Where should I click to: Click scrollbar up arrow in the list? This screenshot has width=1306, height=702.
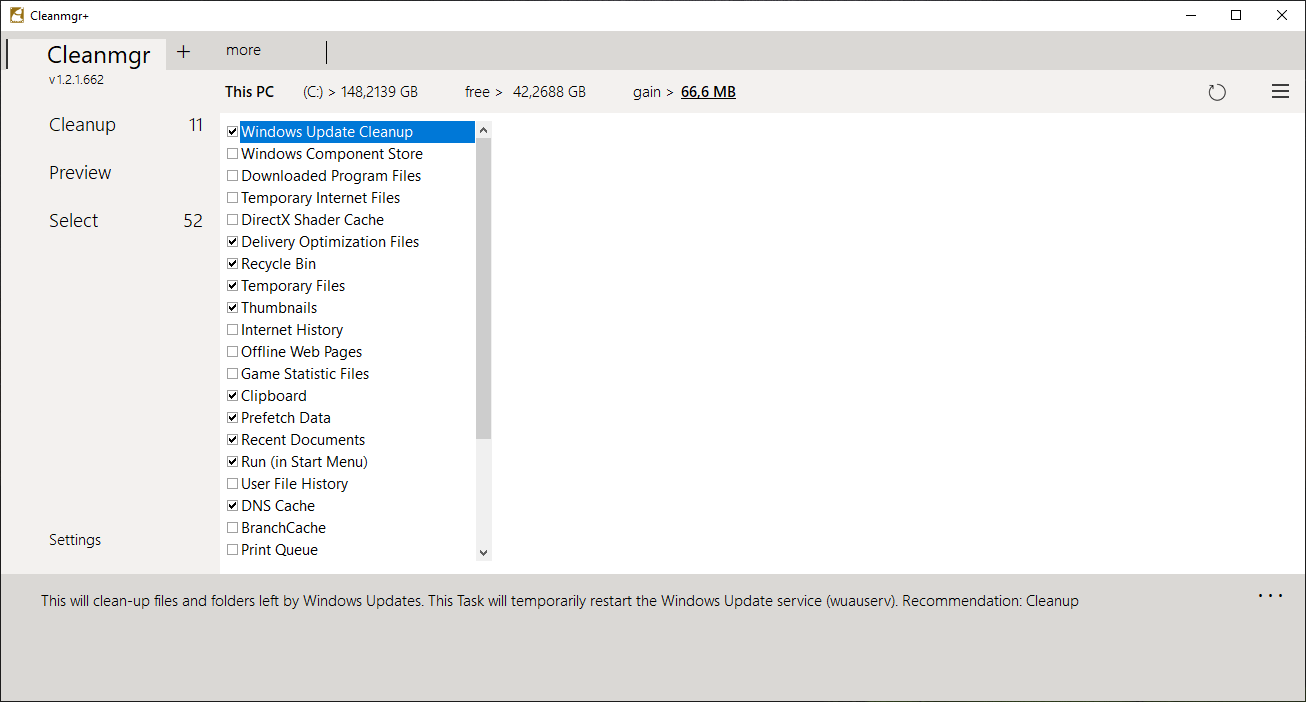484,130
